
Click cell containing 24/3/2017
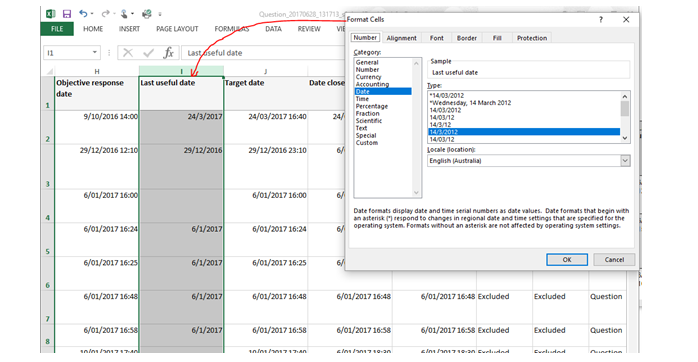coord(181,127)
